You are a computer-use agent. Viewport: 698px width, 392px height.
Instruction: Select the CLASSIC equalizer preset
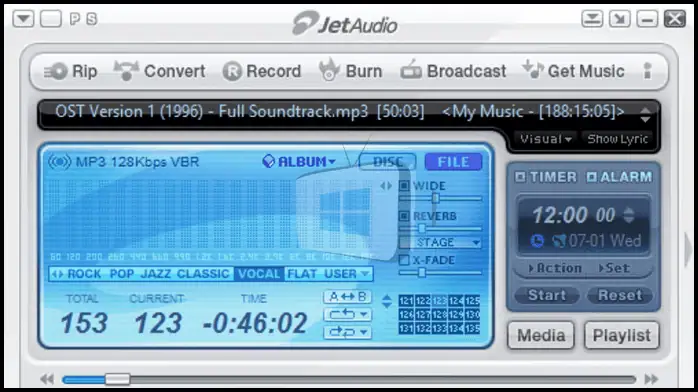pos(203,274)
